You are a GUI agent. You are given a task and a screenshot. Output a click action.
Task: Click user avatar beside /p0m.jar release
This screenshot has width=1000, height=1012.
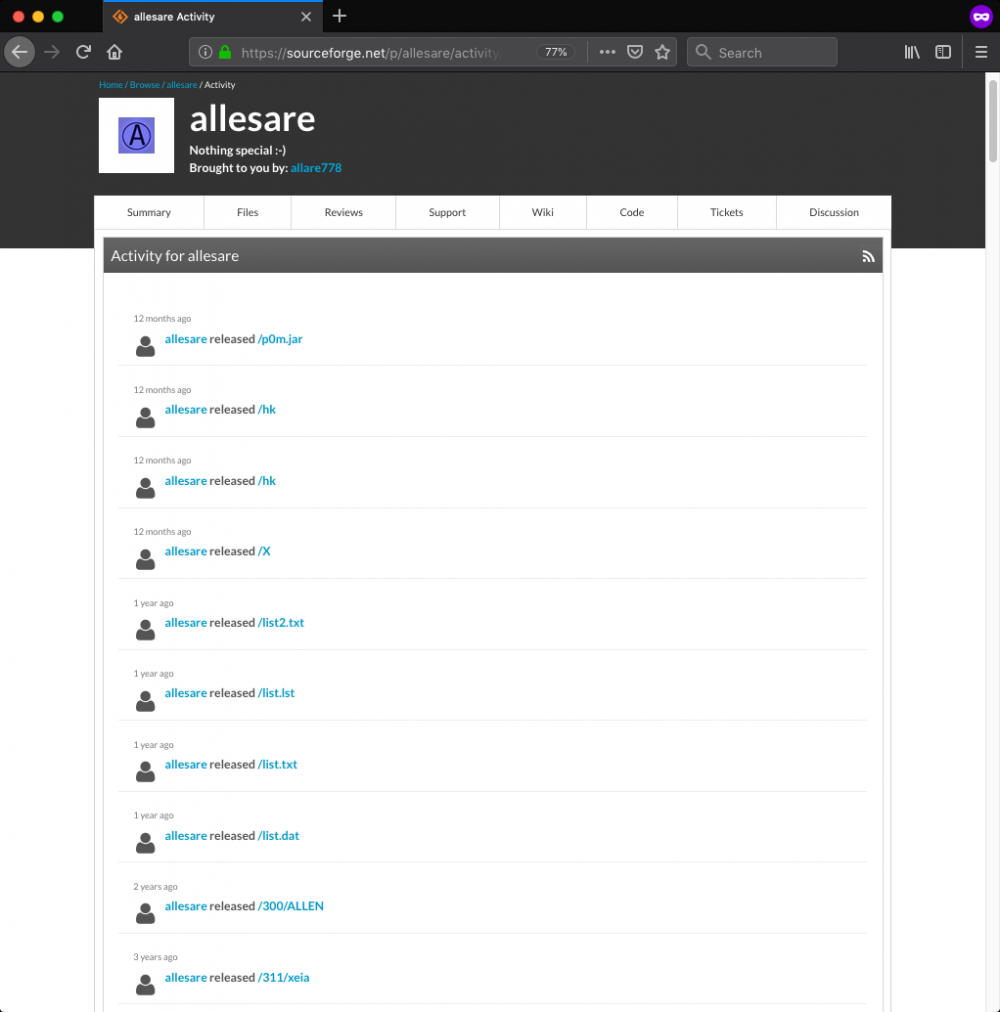tap(145, 346)
